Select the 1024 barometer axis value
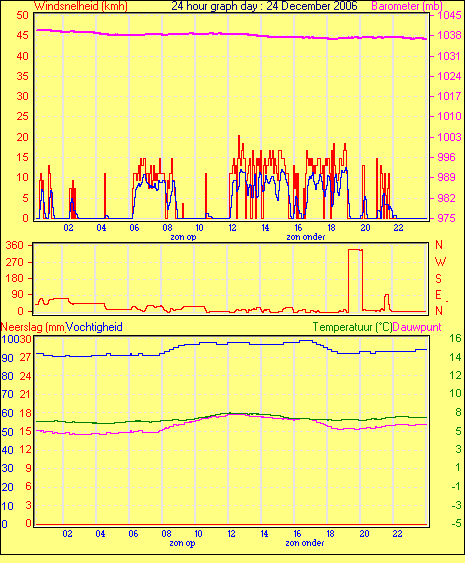This screenshot has width=465, height=563. [449, 76]
